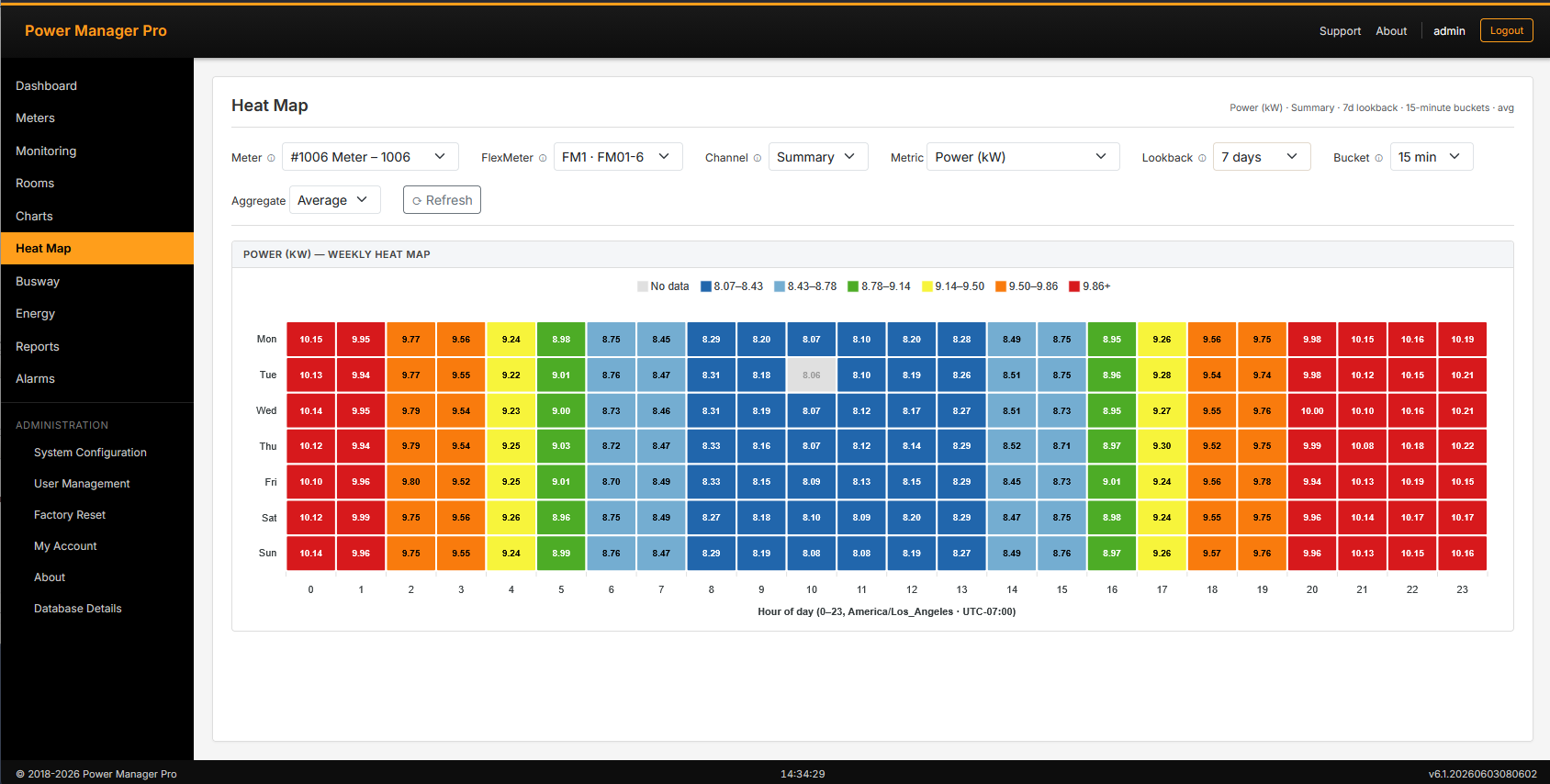
Task: Click the Hour of day axis title
Action: (x=886, y=611)
